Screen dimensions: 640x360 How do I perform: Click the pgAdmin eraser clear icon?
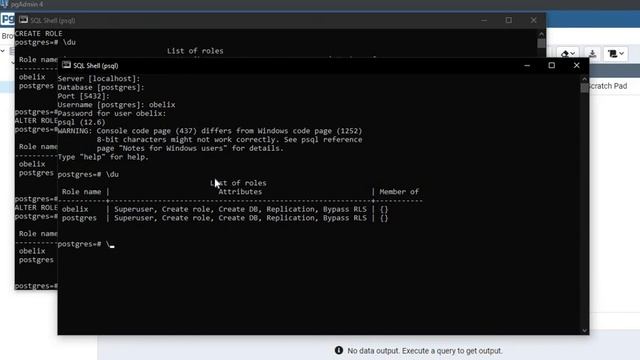pos(565,53)
